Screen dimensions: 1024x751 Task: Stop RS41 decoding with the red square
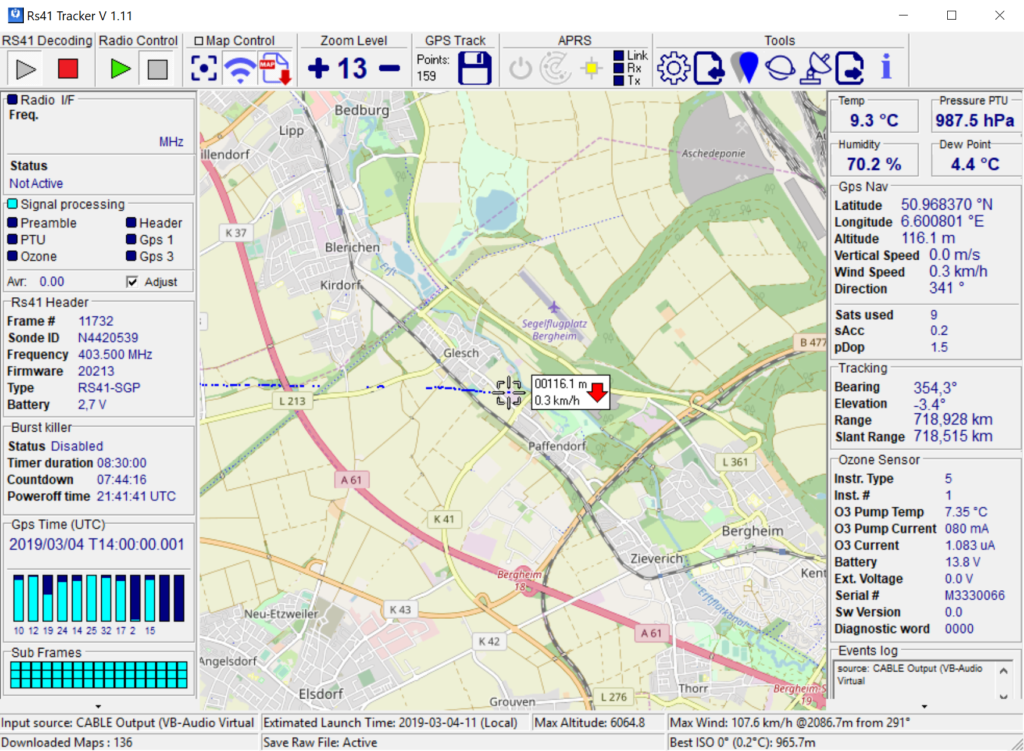tap(68, 69)
